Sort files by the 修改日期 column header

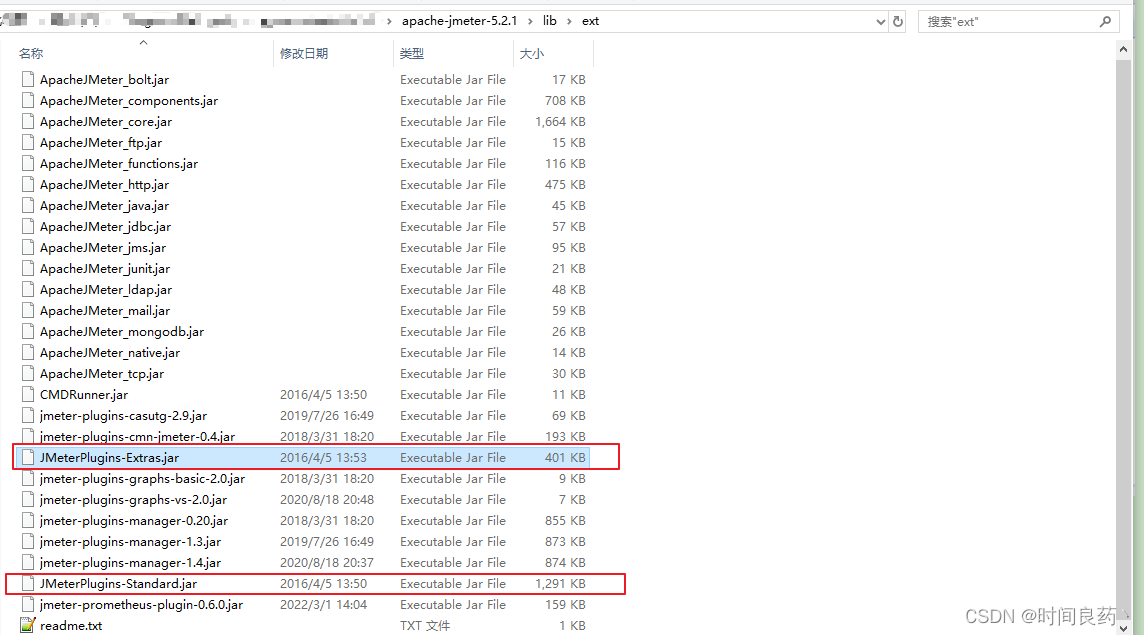304,53
